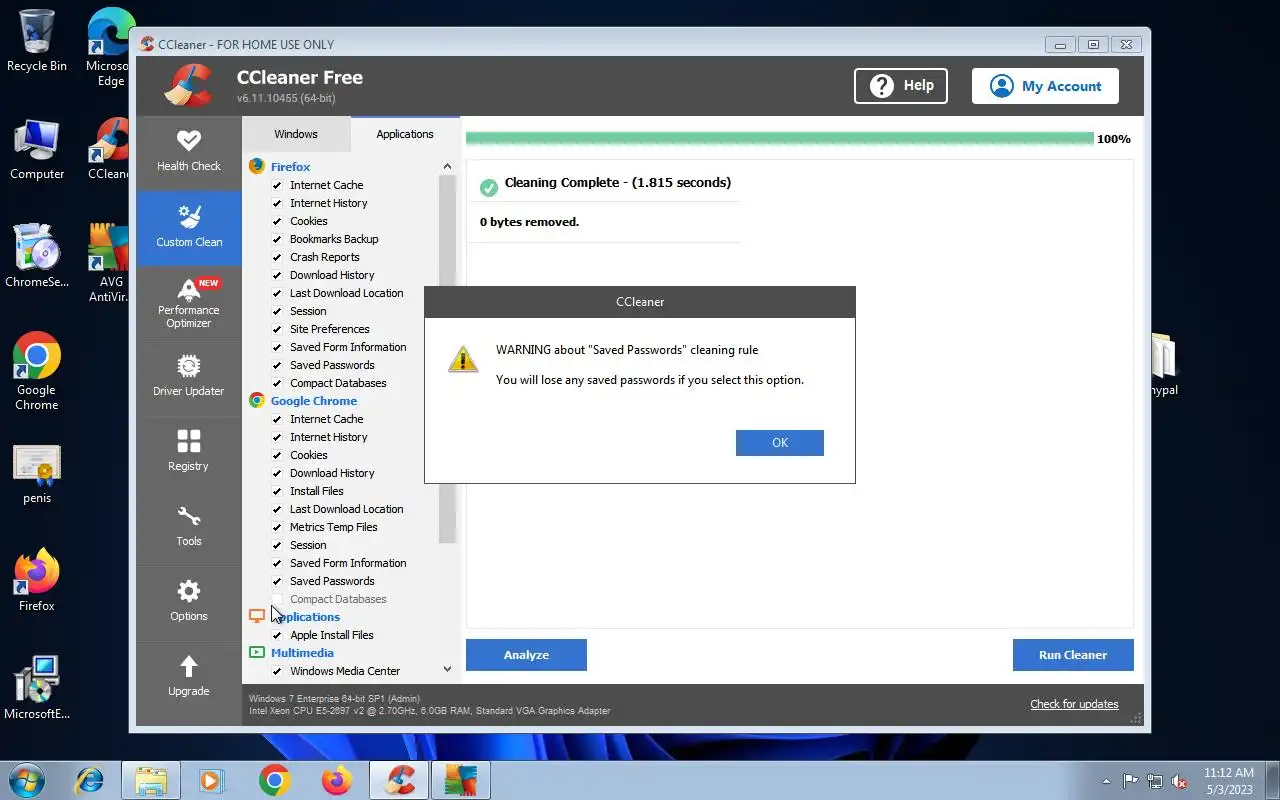Image resolution: width=1280 pixels, height=800 pixels.
Task: Click the 100% progress bar
Action: click(780, 139)
